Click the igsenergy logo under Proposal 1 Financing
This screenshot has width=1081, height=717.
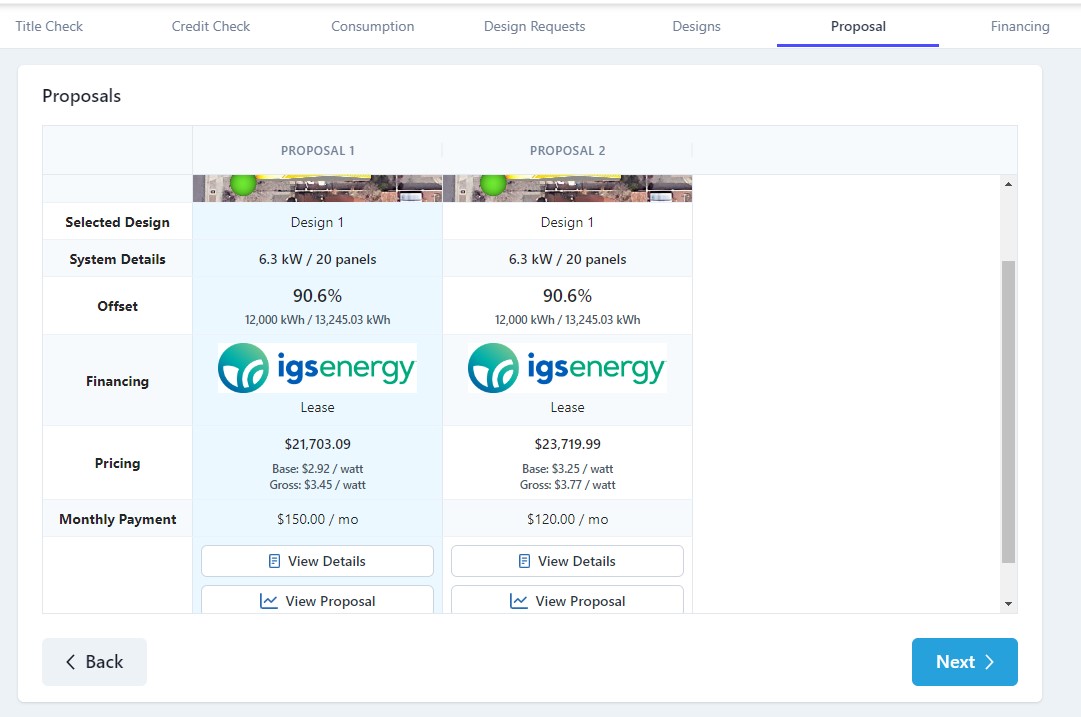coord(317,367)
